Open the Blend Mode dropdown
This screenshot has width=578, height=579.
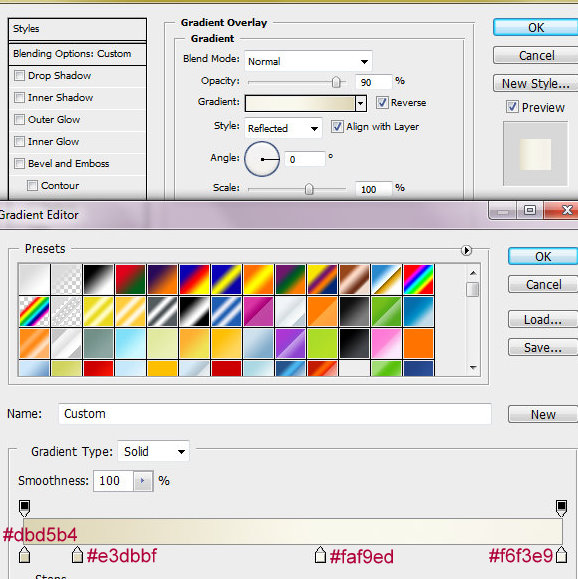click(308, 61)
